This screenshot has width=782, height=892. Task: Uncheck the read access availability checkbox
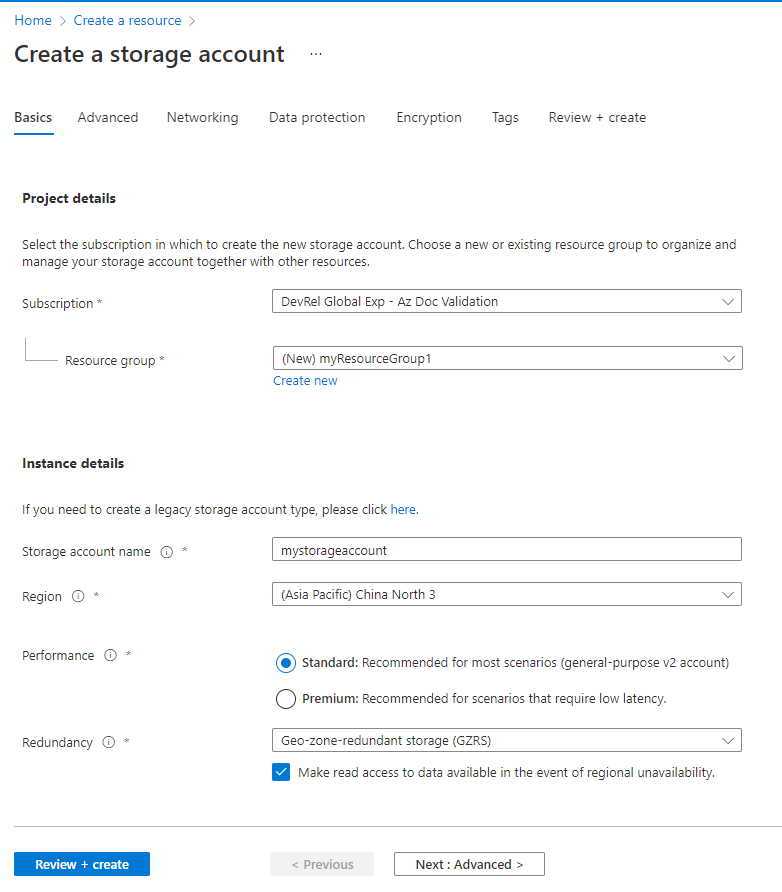(281, 773)
